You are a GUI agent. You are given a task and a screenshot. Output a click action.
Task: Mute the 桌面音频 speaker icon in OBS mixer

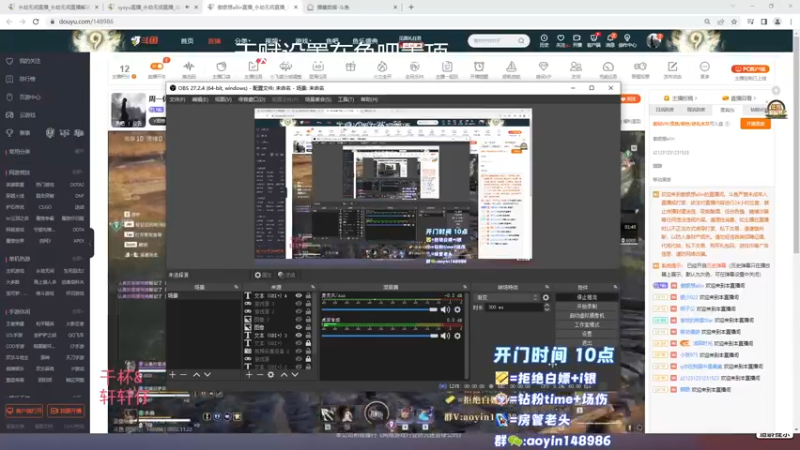tap(445, 336)
